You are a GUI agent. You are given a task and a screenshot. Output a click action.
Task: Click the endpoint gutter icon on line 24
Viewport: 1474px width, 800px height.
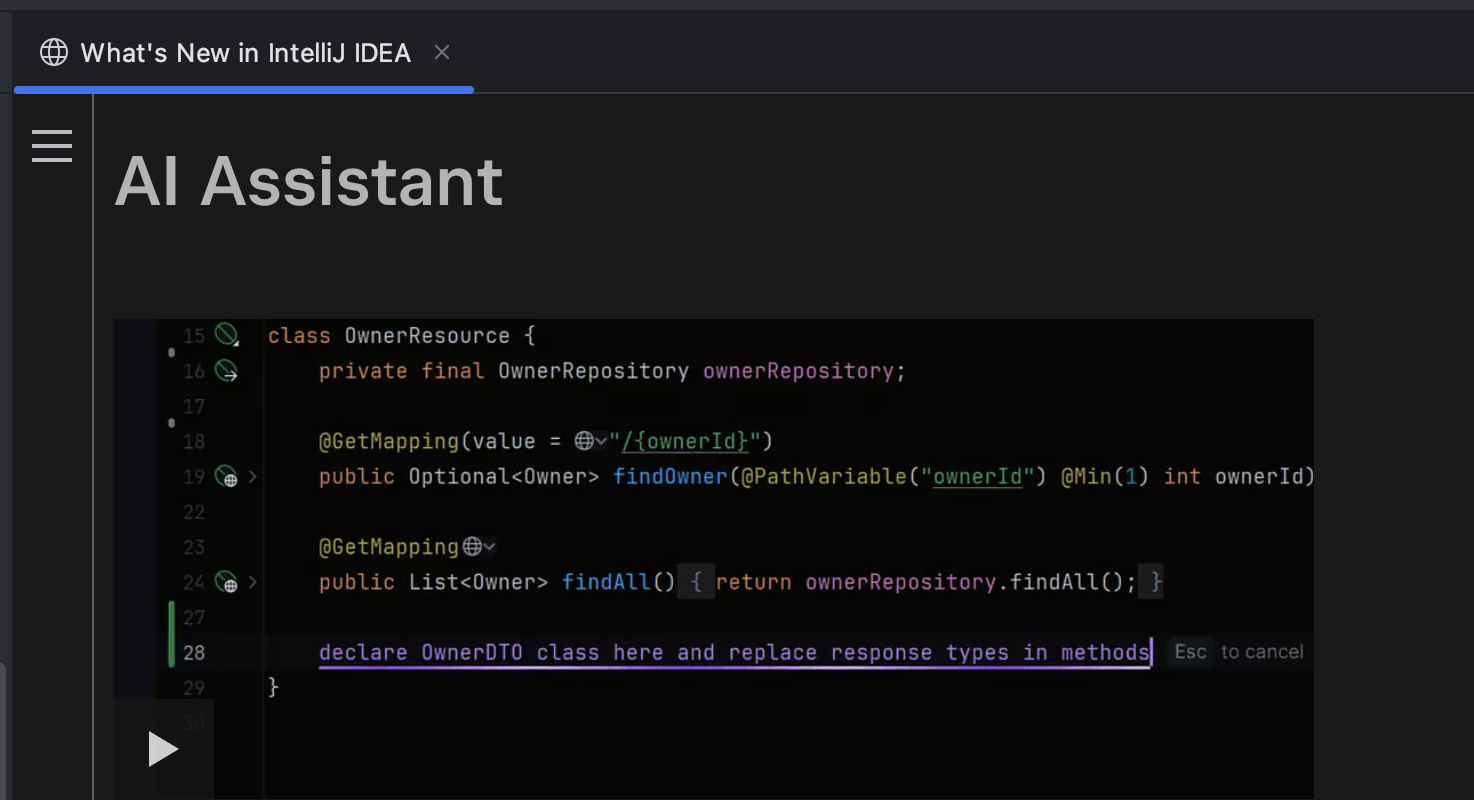point(227,582)
